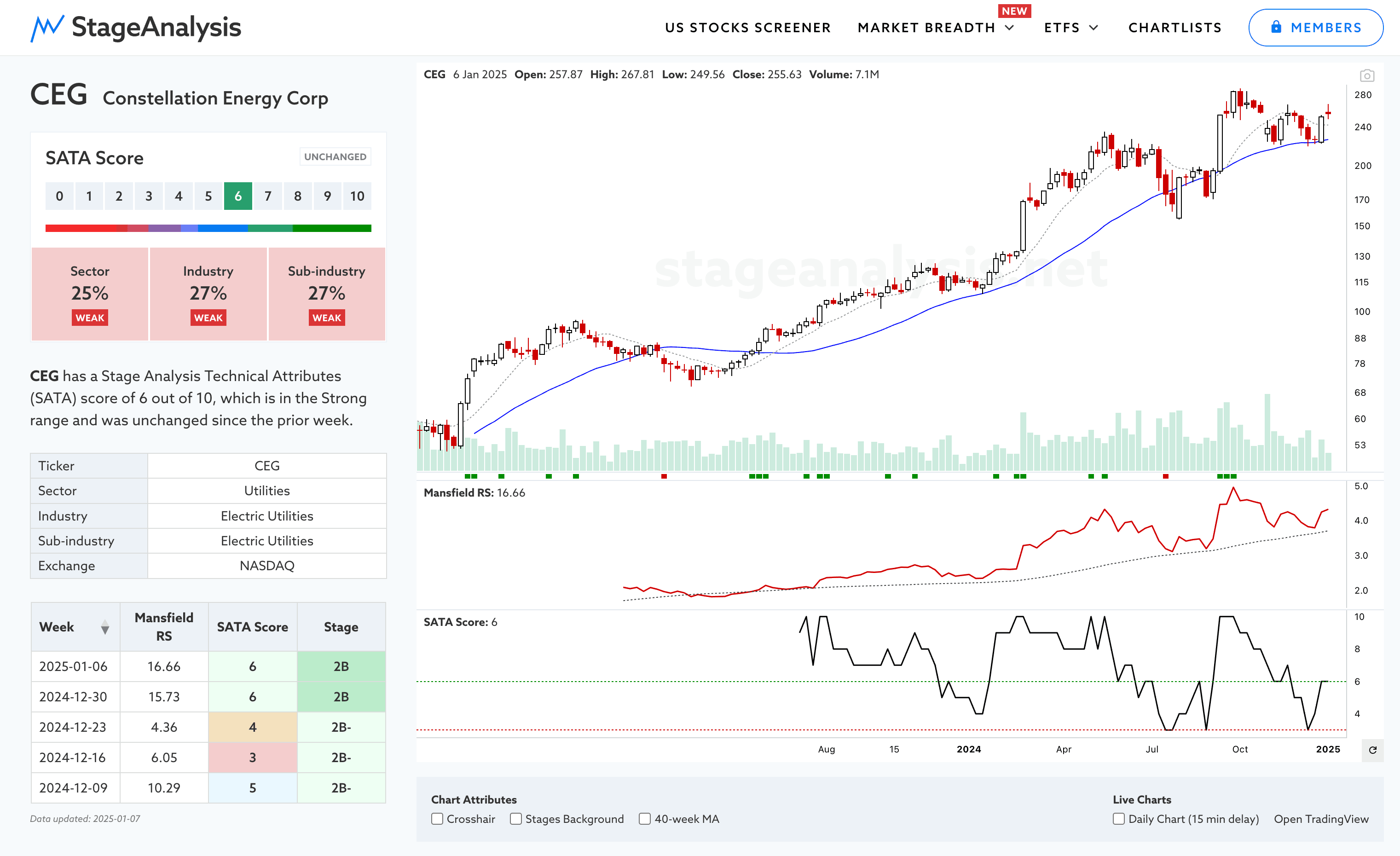Click the SATA Score: 6 chart label
This screenshot has width=1400, height=856.
[x=460, y=622]
